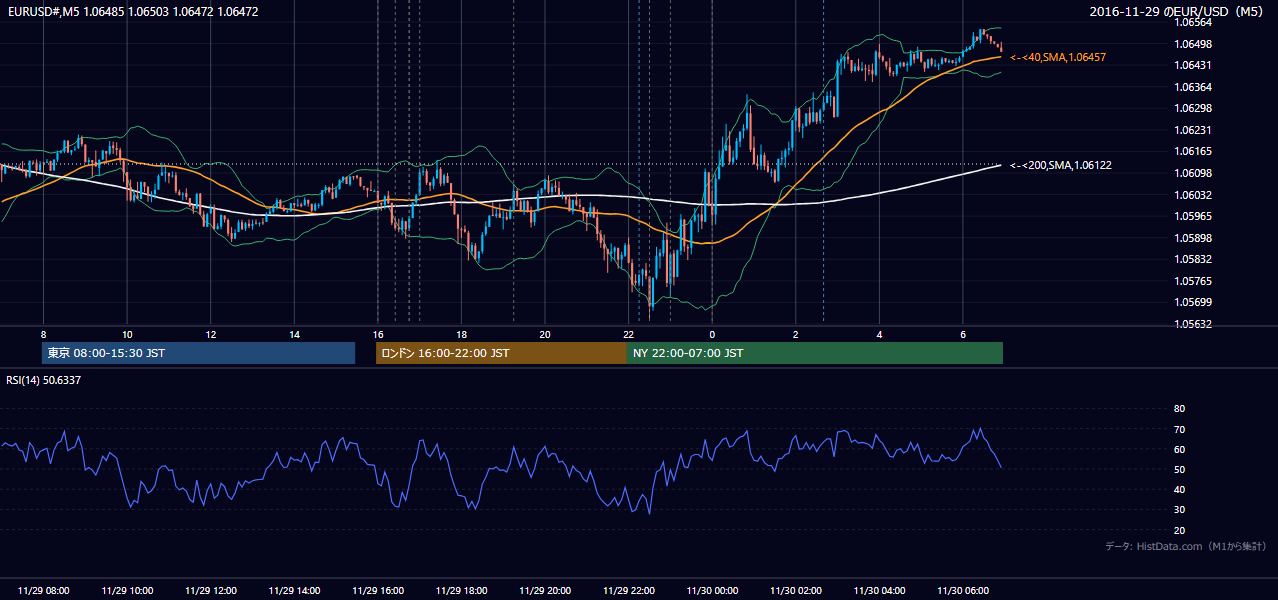Click the 11/30 00:00 time axis label
Screen dimensions: 1278x600
point(712,591)
